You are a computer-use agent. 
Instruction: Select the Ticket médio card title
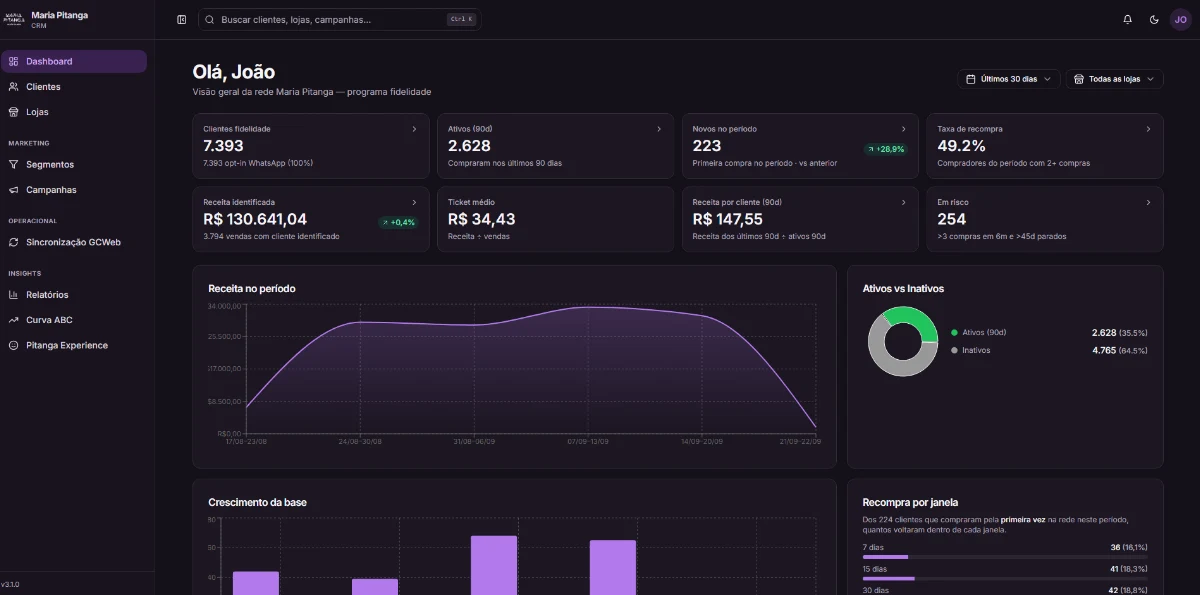coord(471,202)
